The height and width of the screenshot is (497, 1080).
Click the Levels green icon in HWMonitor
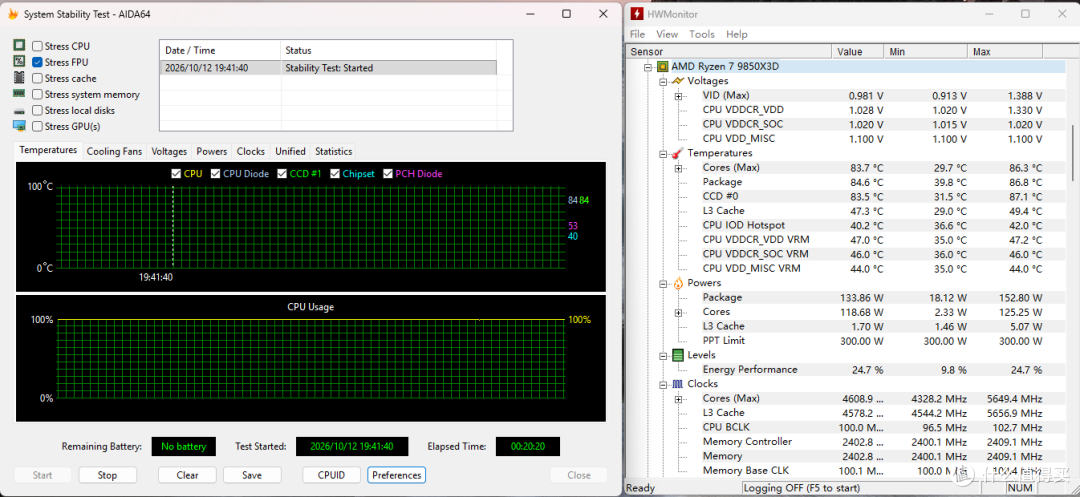(x=678, y=355)
